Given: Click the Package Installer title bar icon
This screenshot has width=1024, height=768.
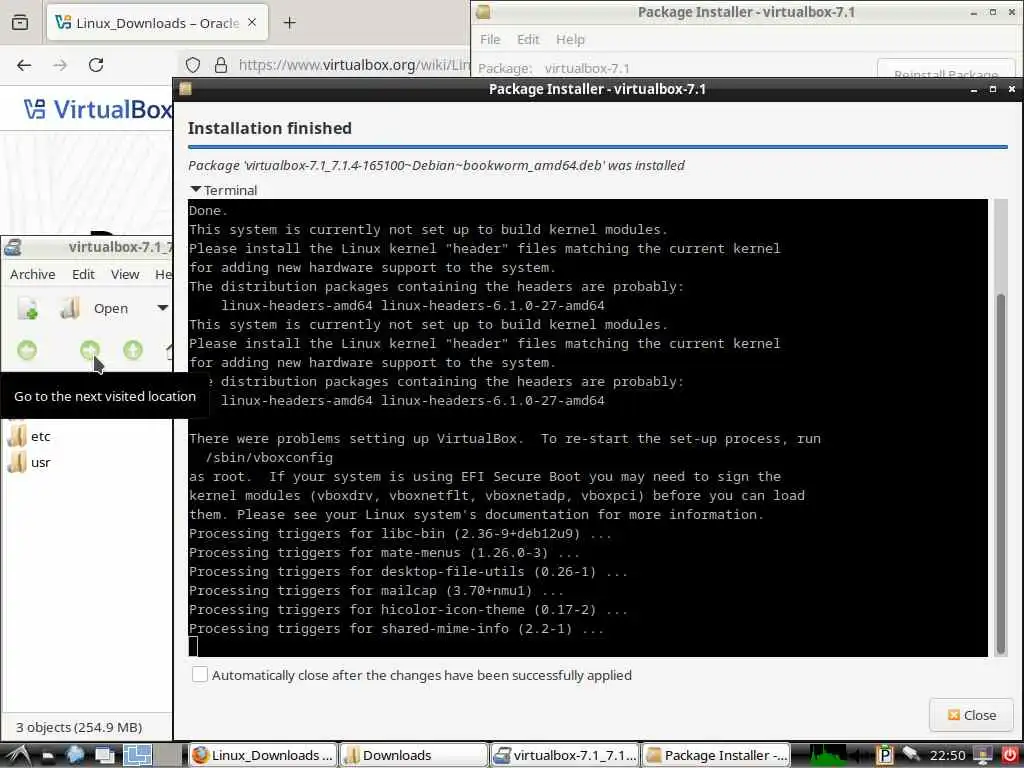Looking at the screenshot, I should click(x=185, y=89).
